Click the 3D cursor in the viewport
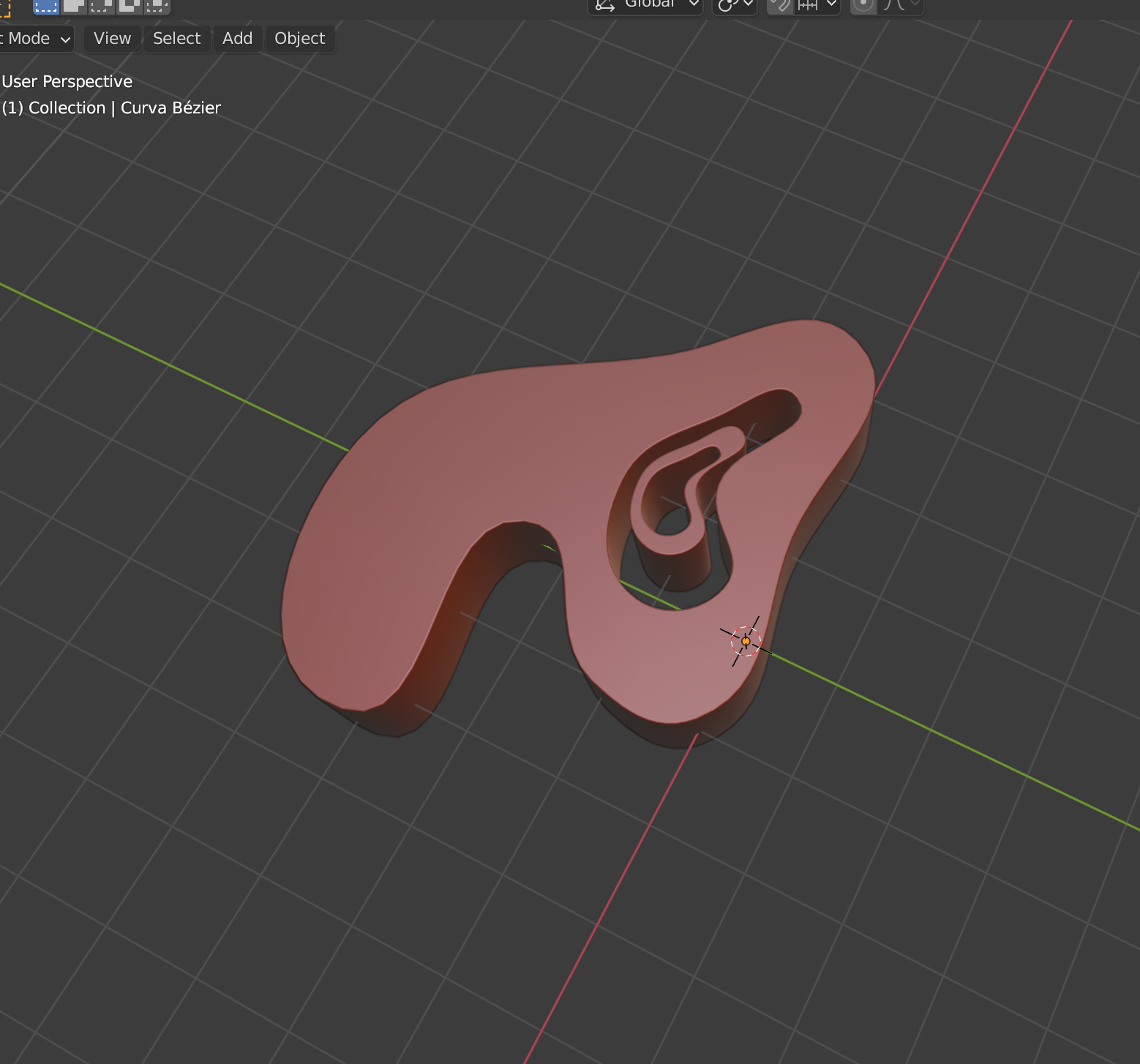Image resolution: width=1140 pixels, height=1064 pixels. tap(746, 641)
